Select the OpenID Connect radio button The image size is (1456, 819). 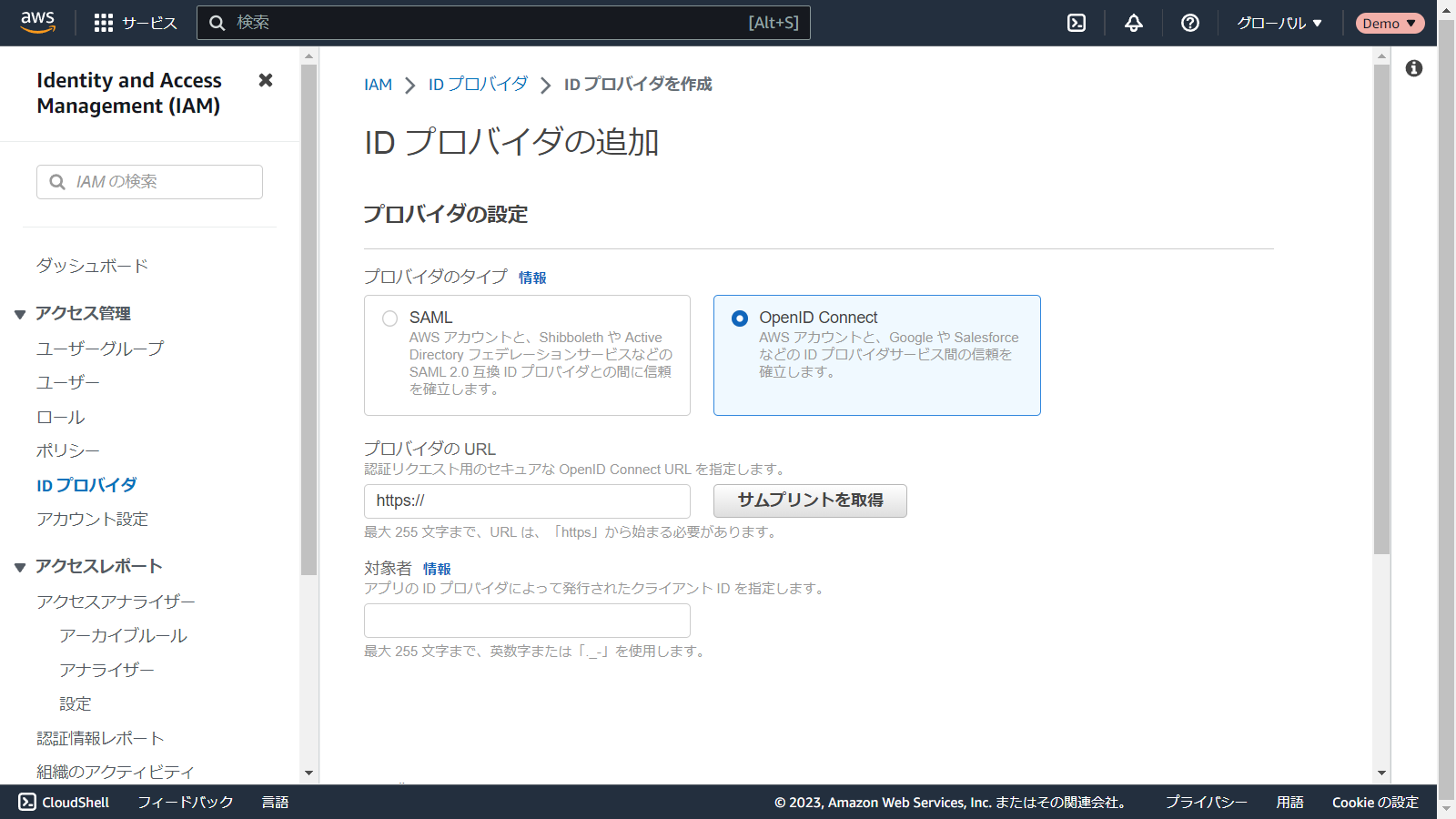pos(740,318)
